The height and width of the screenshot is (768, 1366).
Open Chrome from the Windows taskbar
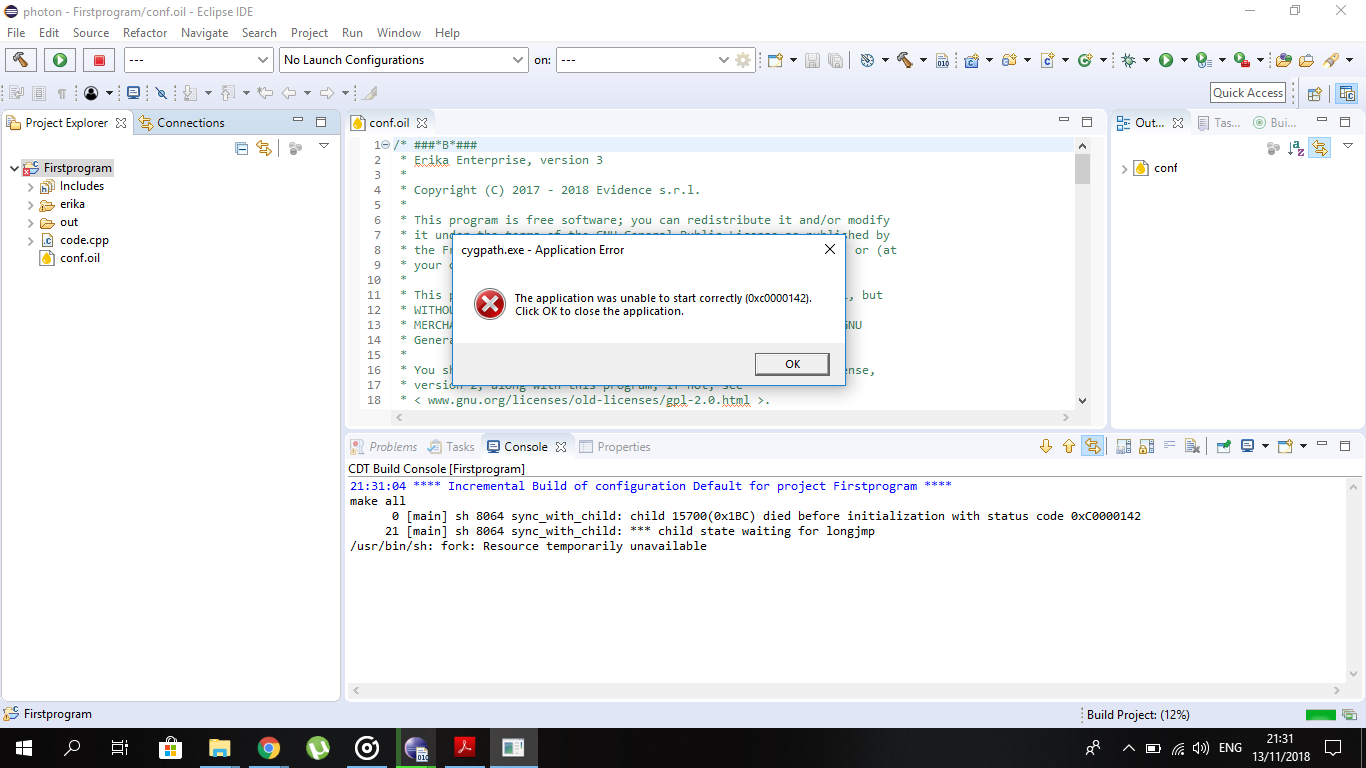pos(268,748)
